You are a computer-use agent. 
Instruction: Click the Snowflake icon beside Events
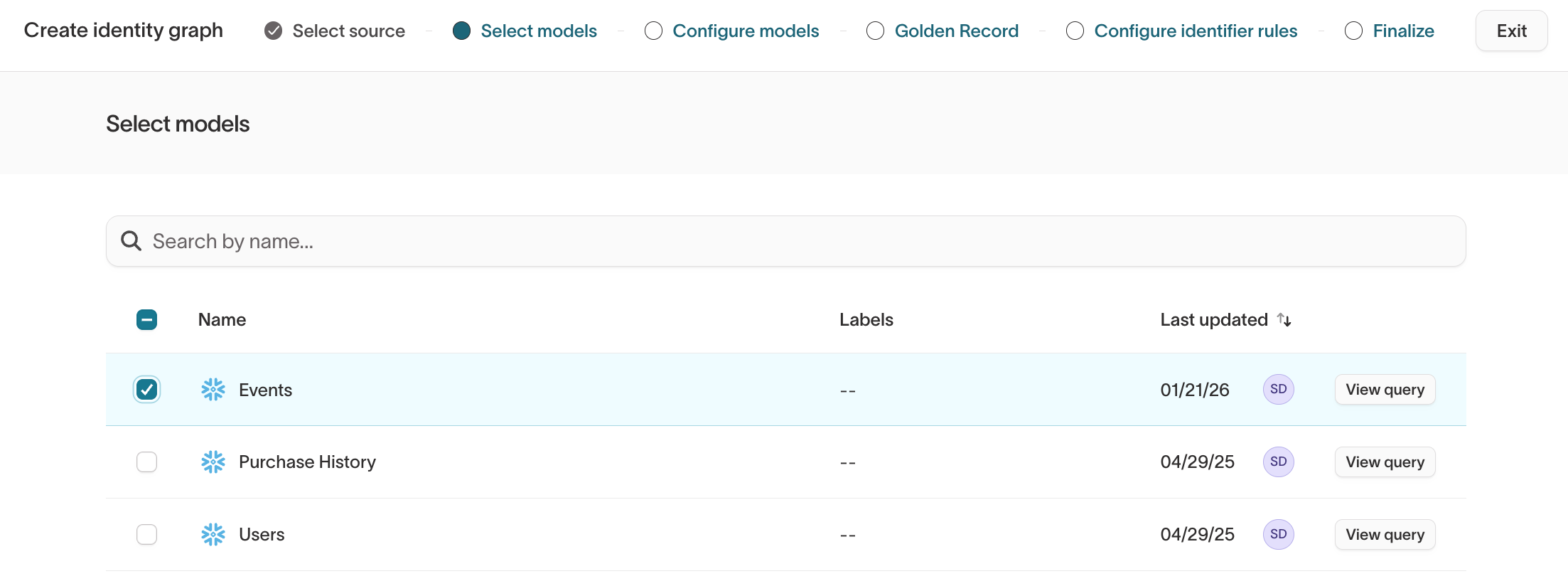(213, 390)
